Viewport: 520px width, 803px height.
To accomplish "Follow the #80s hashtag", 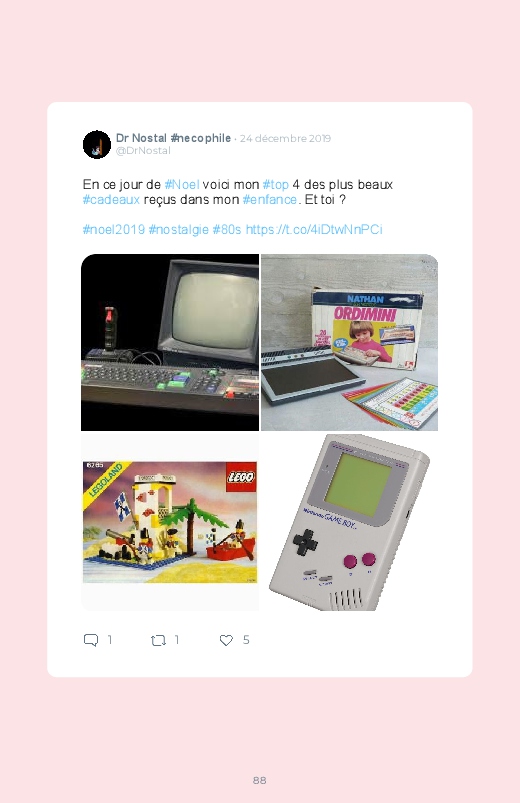I will [226, 229].
